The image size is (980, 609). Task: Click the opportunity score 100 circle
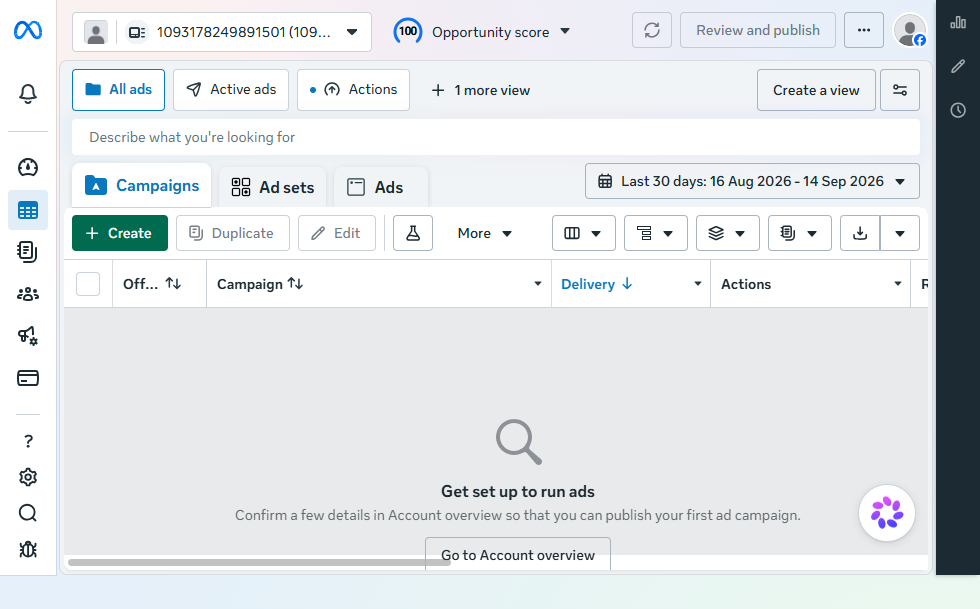click(408, 31)
